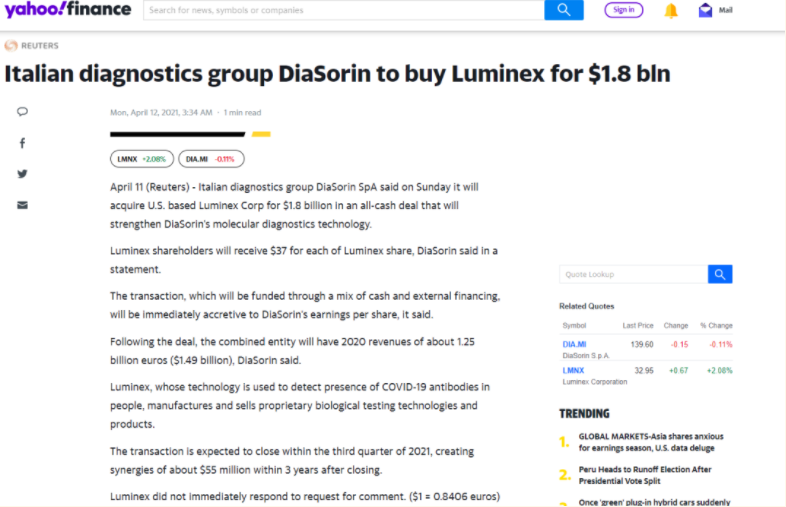Click the Sign in button
The height and width of the screenshot is (507, 786).
pos(624,10)
